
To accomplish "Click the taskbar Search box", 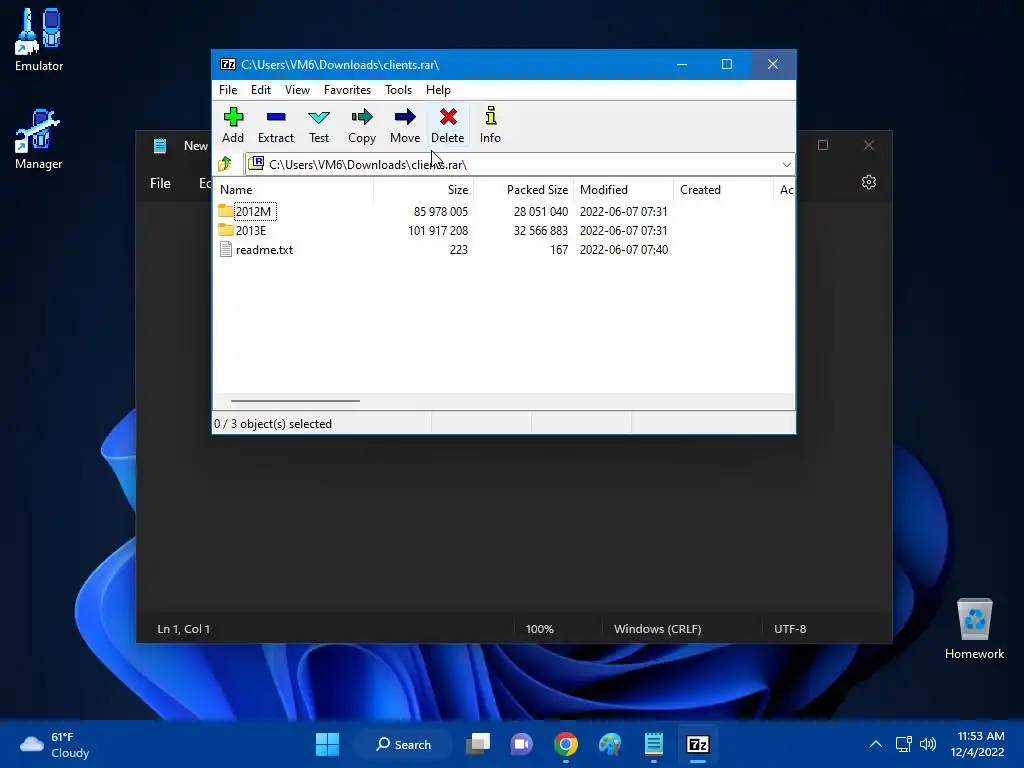I will point(404,744).
